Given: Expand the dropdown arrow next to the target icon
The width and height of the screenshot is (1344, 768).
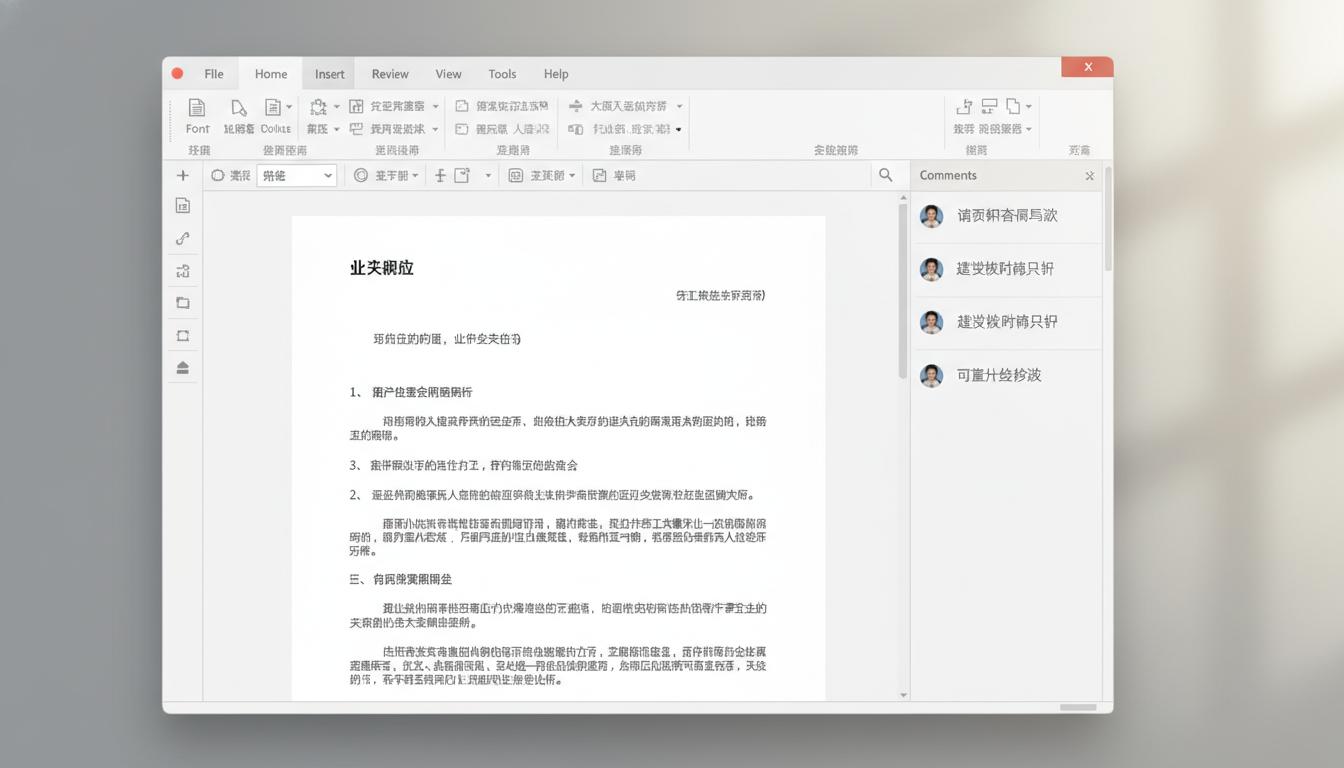Looking at the screenshot, I should pos(415,176).
